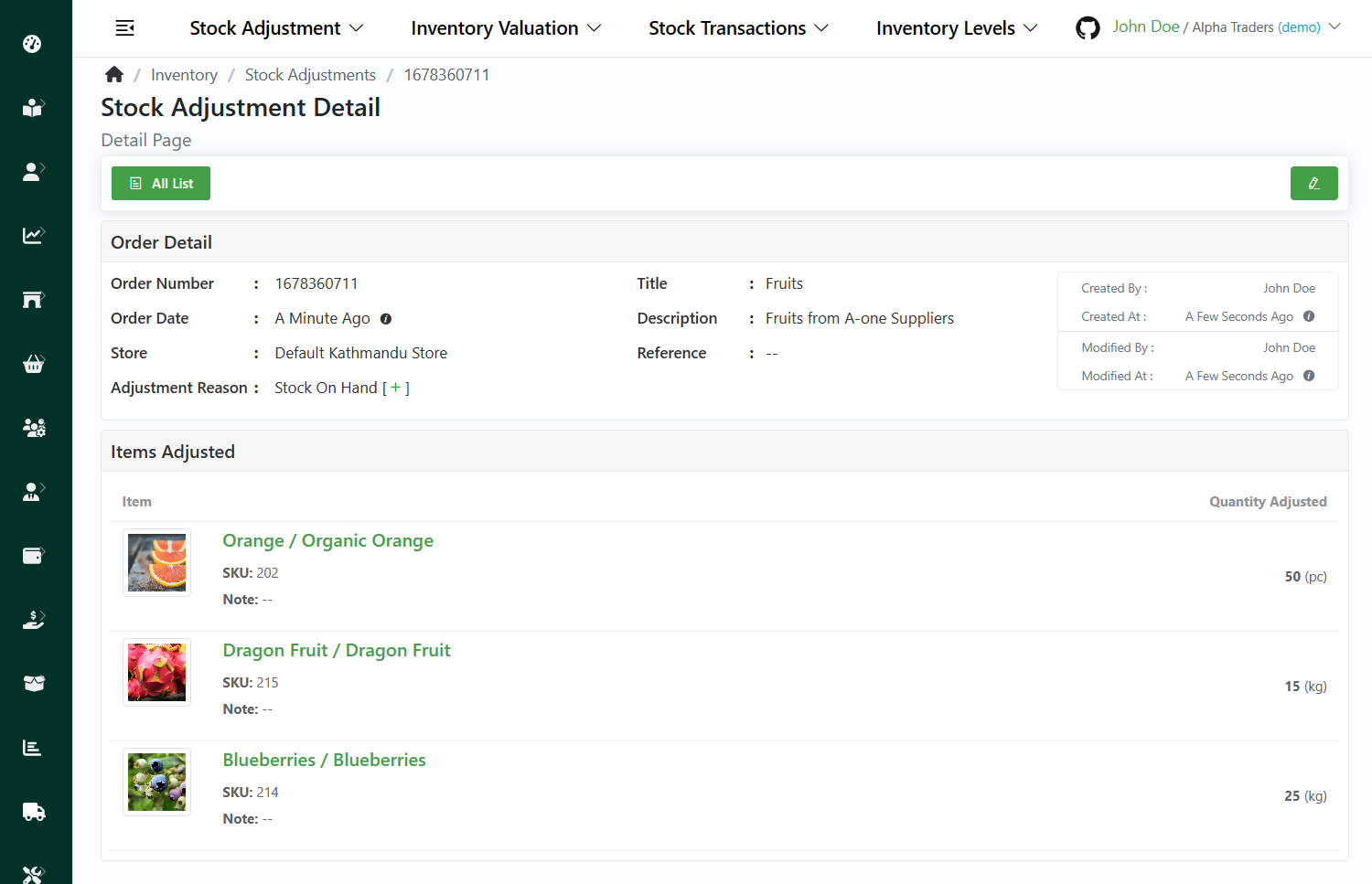1372x884 pixels.
Task: Click 'Default Kathmandu Store' text
Action: tap(360, 353)
